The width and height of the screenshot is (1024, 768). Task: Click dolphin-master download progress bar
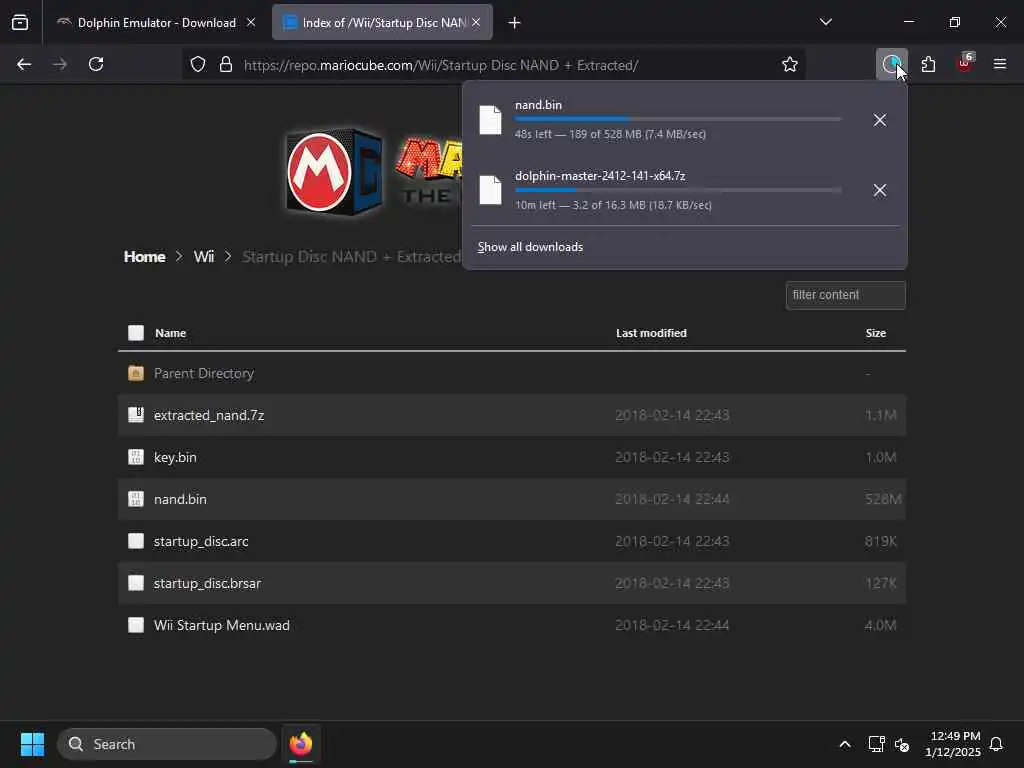(678, 190)
